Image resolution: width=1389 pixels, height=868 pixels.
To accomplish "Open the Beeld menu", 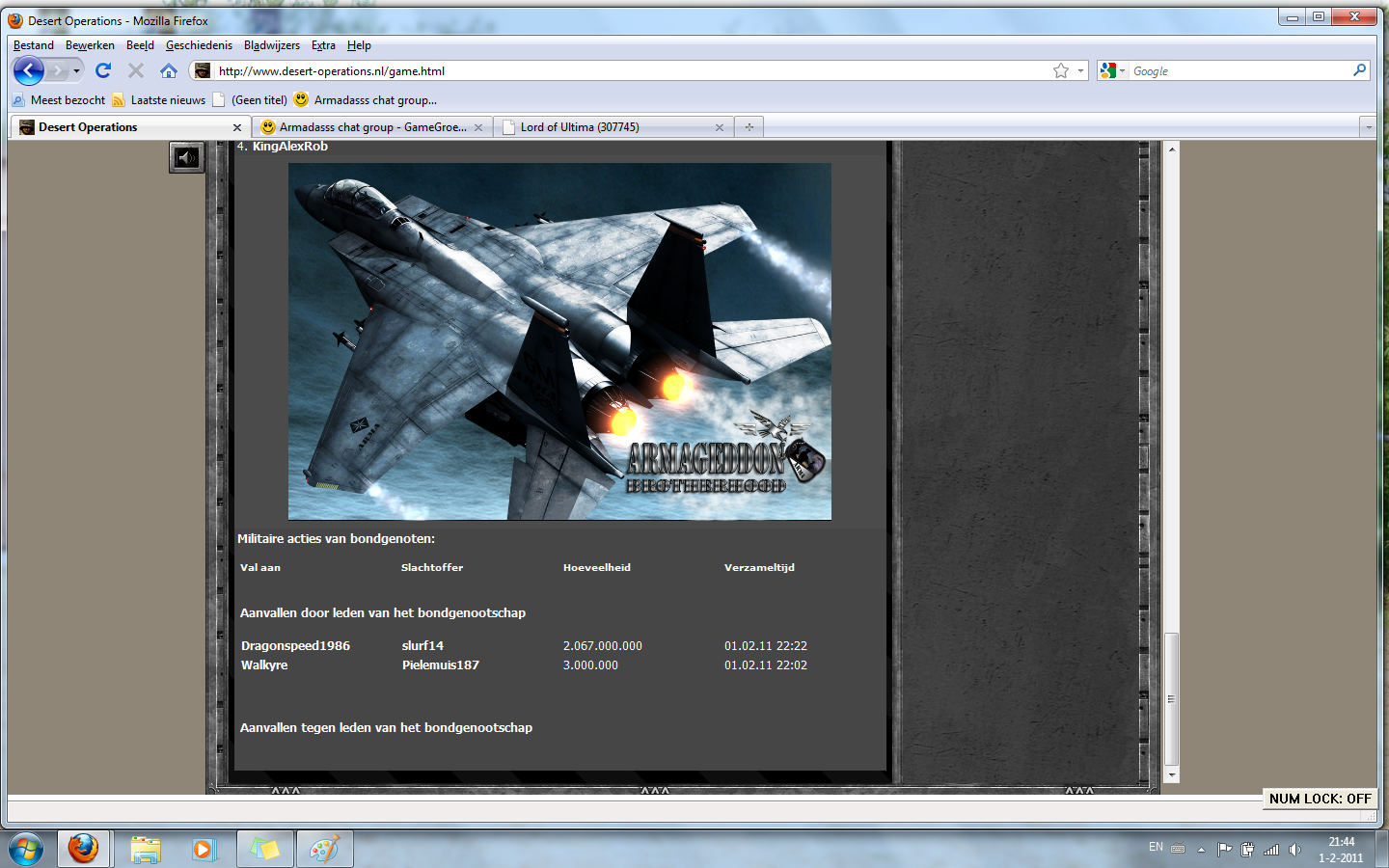I will [x=140, y=45].
